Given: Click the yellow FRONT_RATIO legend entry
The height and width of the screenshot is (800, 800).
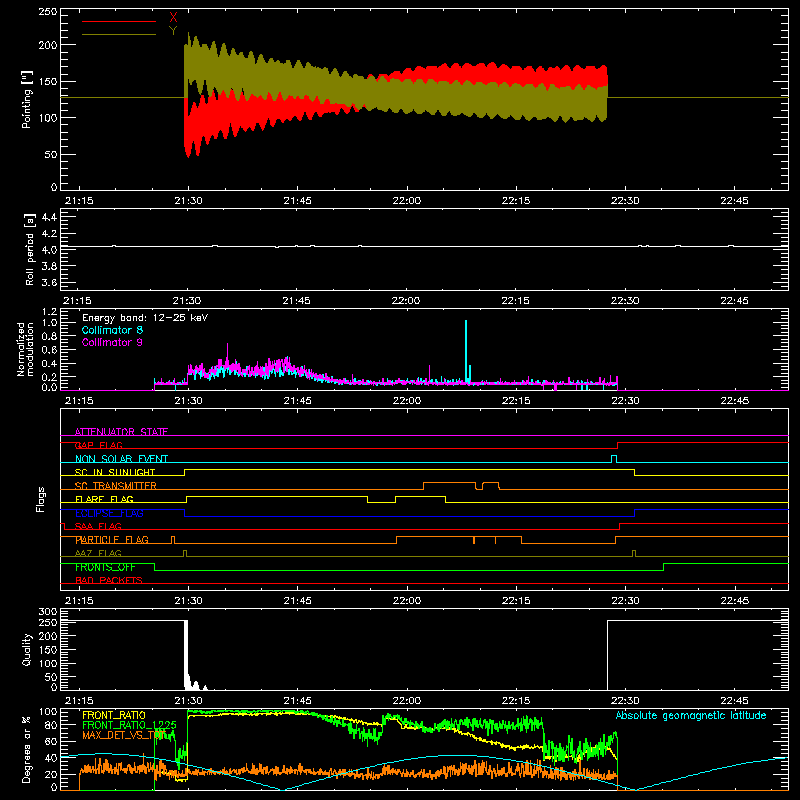Looking at the screenshot, I should pos(114,715).
